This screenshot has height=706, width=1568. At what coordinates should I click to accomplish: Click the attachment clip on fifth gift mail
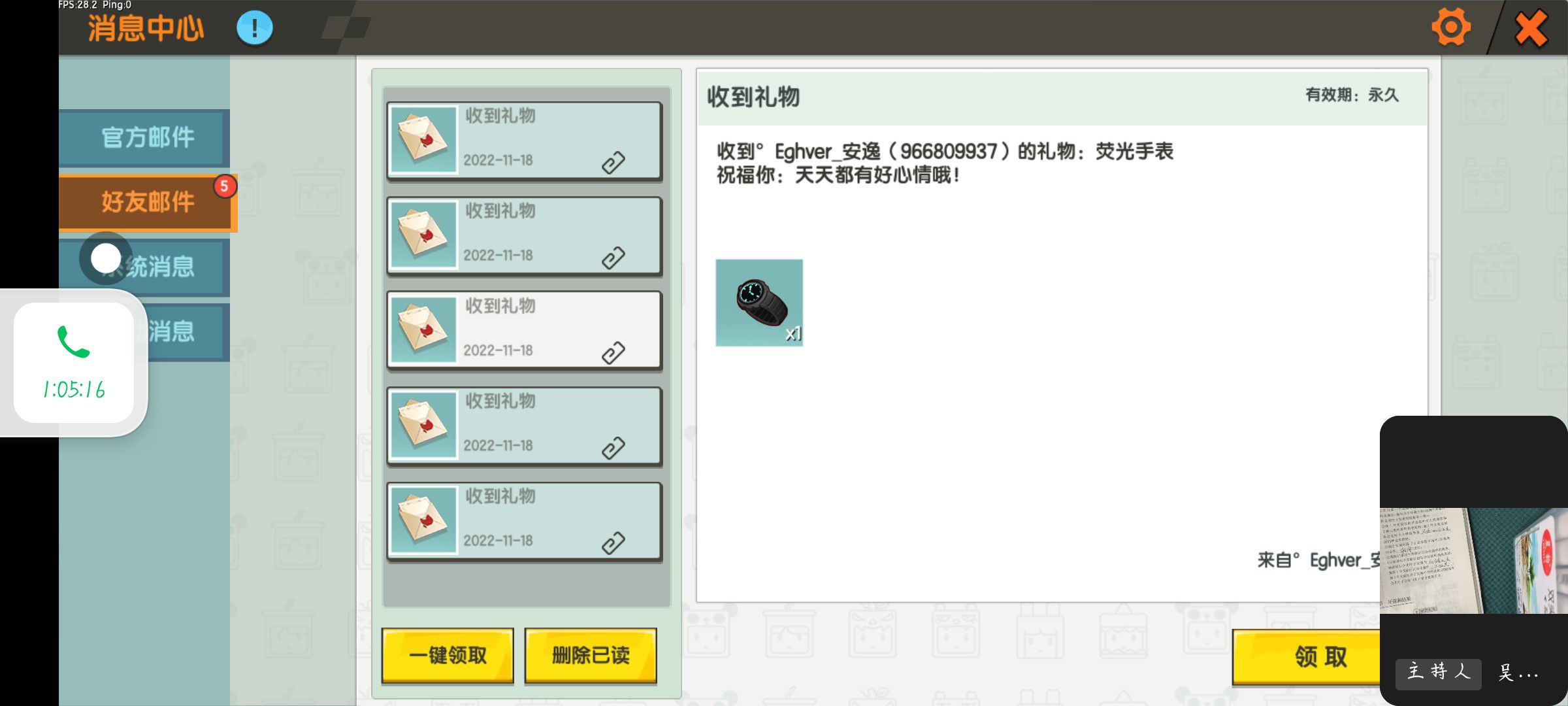pos(613,543)
